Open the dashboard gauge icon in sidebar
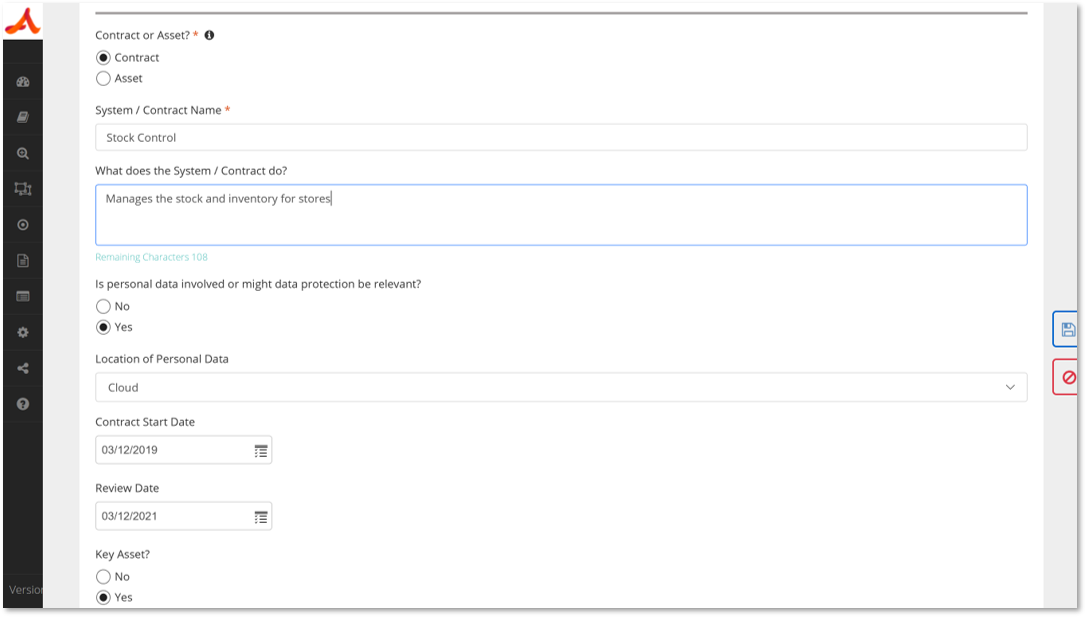 23,82
